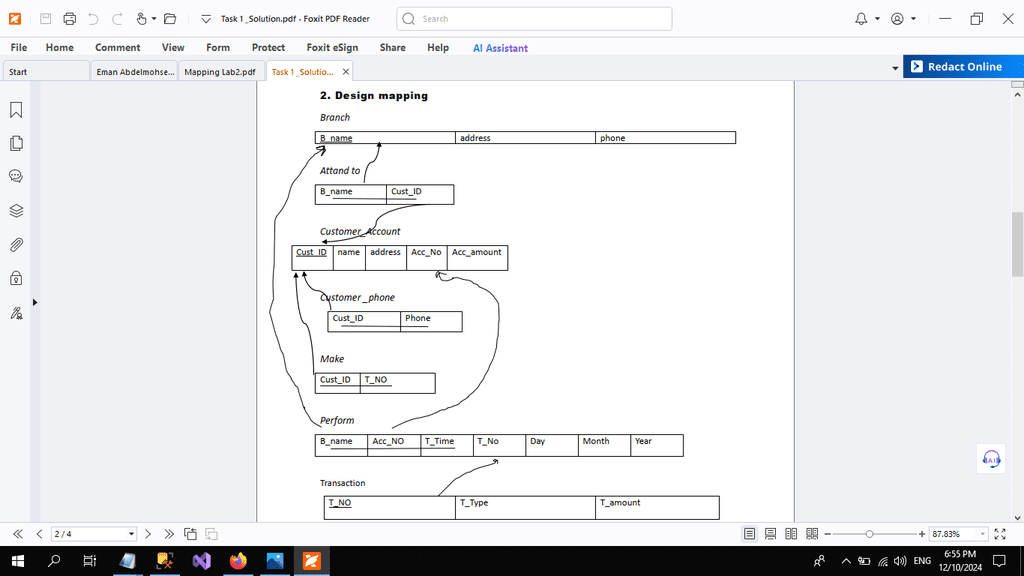Open Firefox from the taskbar
The image size is (1024, 576).
click(x=238, y=561)
